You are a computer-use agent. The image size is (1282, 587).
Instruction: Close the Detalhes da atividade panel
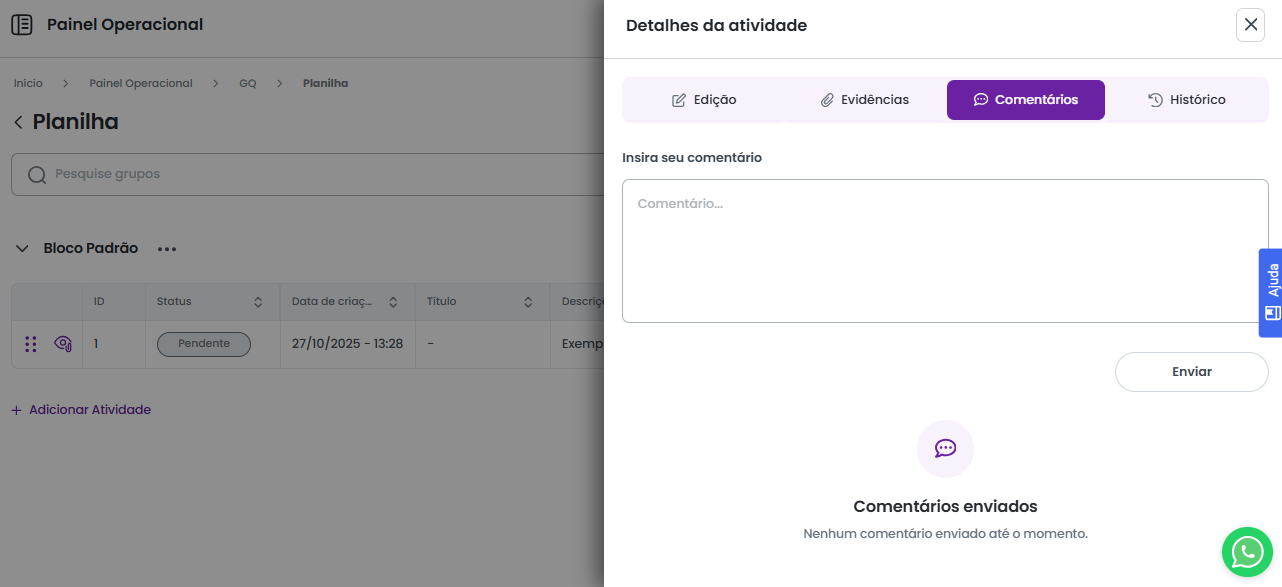1250,25
